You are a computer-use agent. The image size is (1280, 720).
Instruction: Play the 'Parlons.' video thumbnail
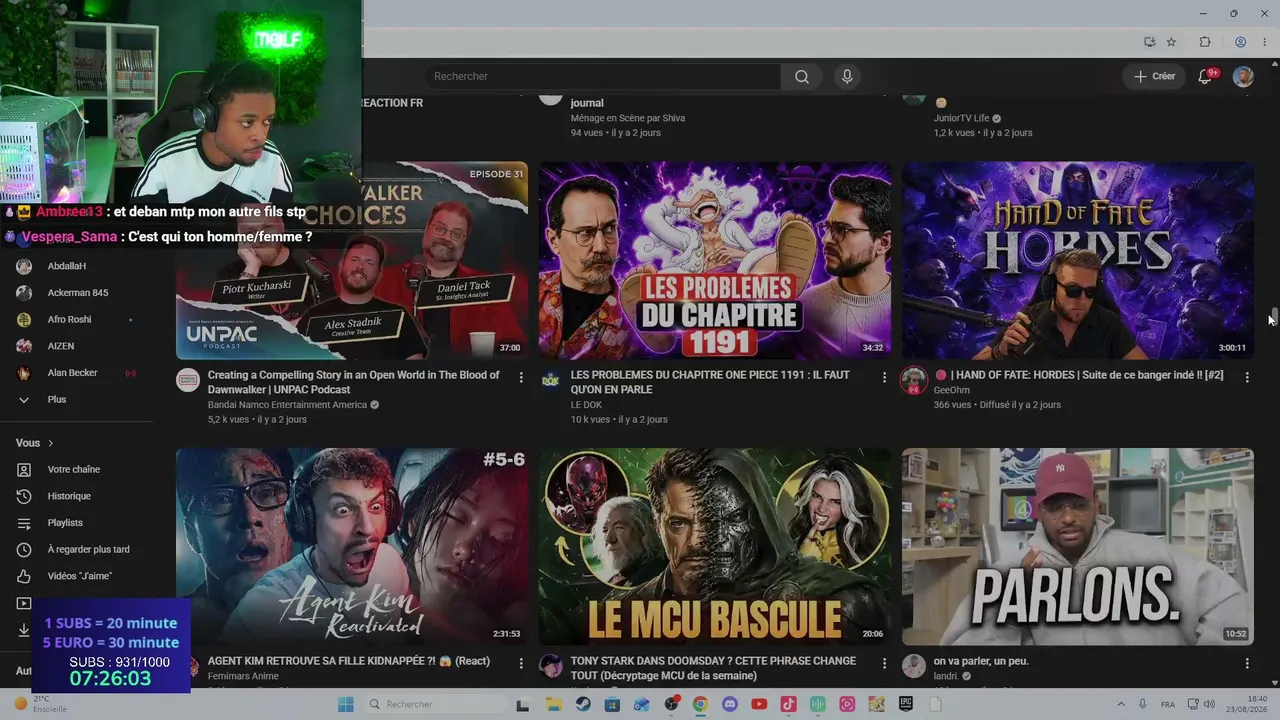tap(1078, 546)
